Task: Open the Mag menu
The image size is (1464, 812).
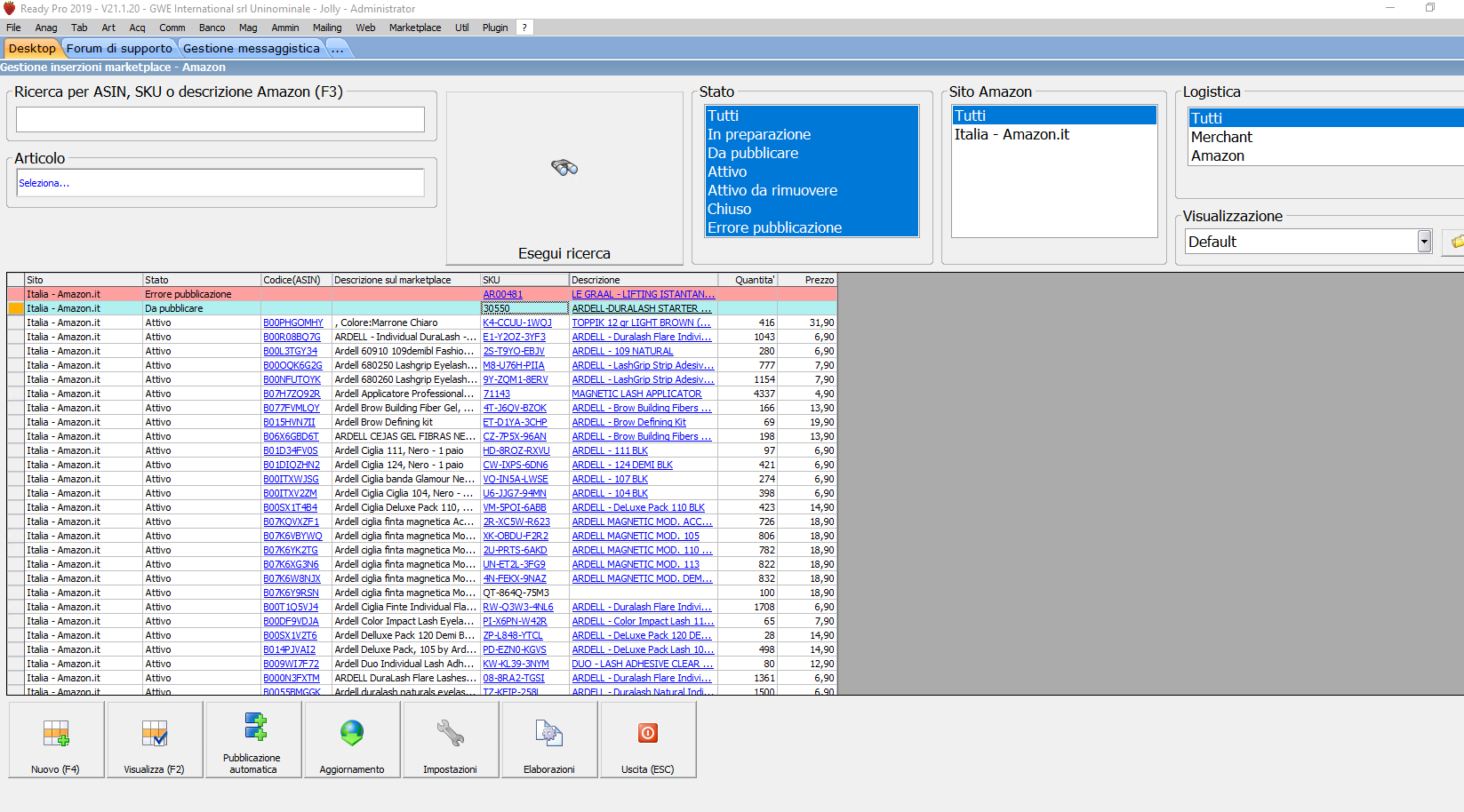Action: pos(248,28)
